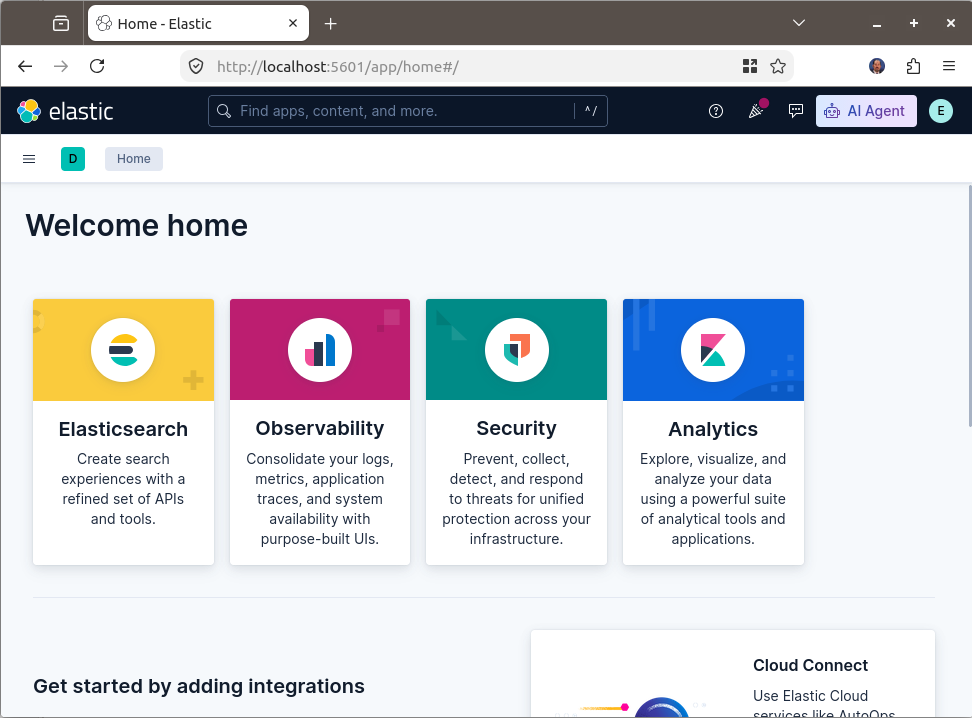
Task: Open the feedback chat bubble icon
Action: pos(795,111)
